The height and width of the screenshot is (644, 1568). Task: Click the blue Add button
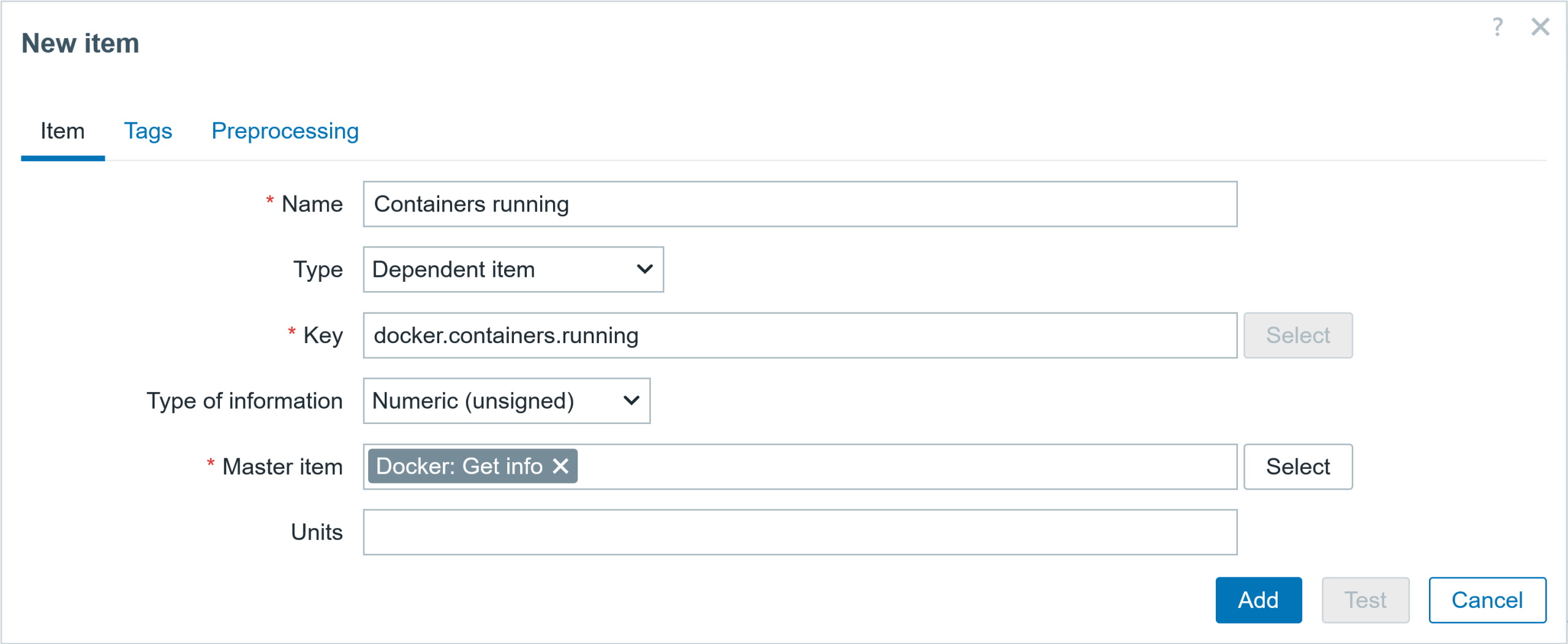1258,600
